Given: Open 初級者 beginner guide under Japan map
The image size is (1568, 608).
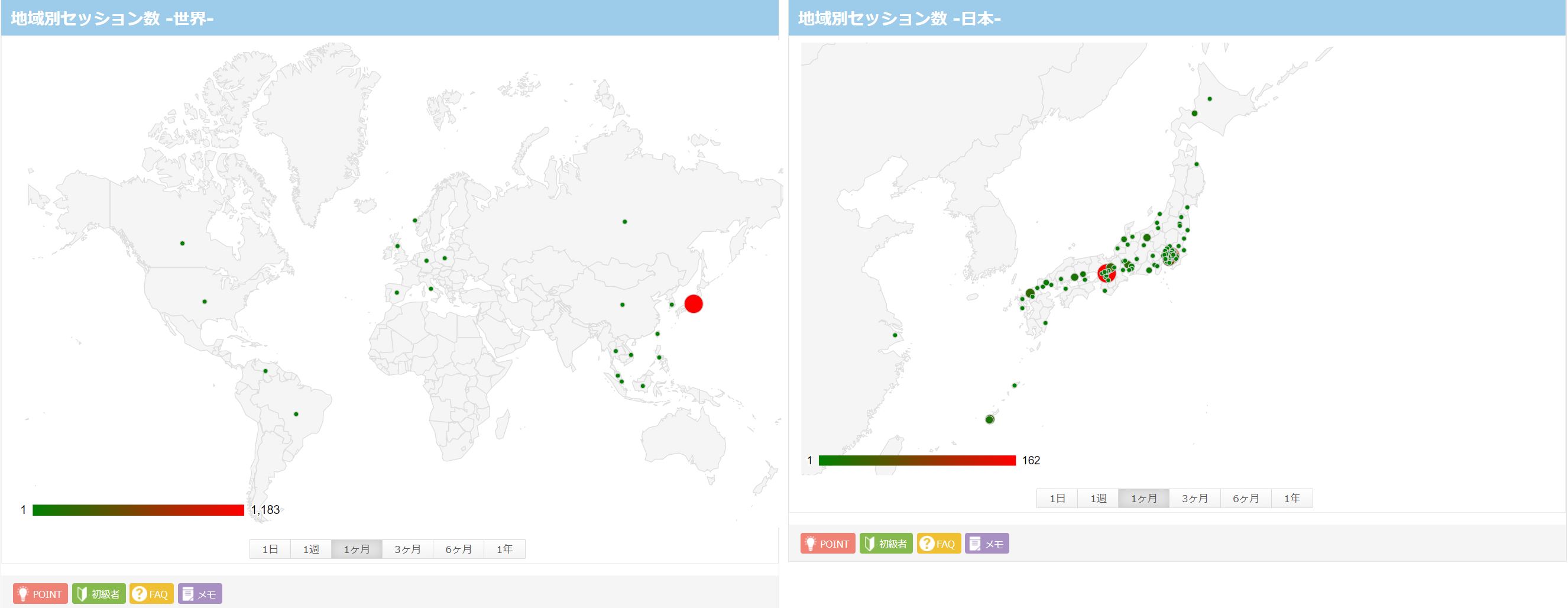Looking at the screenshot, I should [886, 543].
